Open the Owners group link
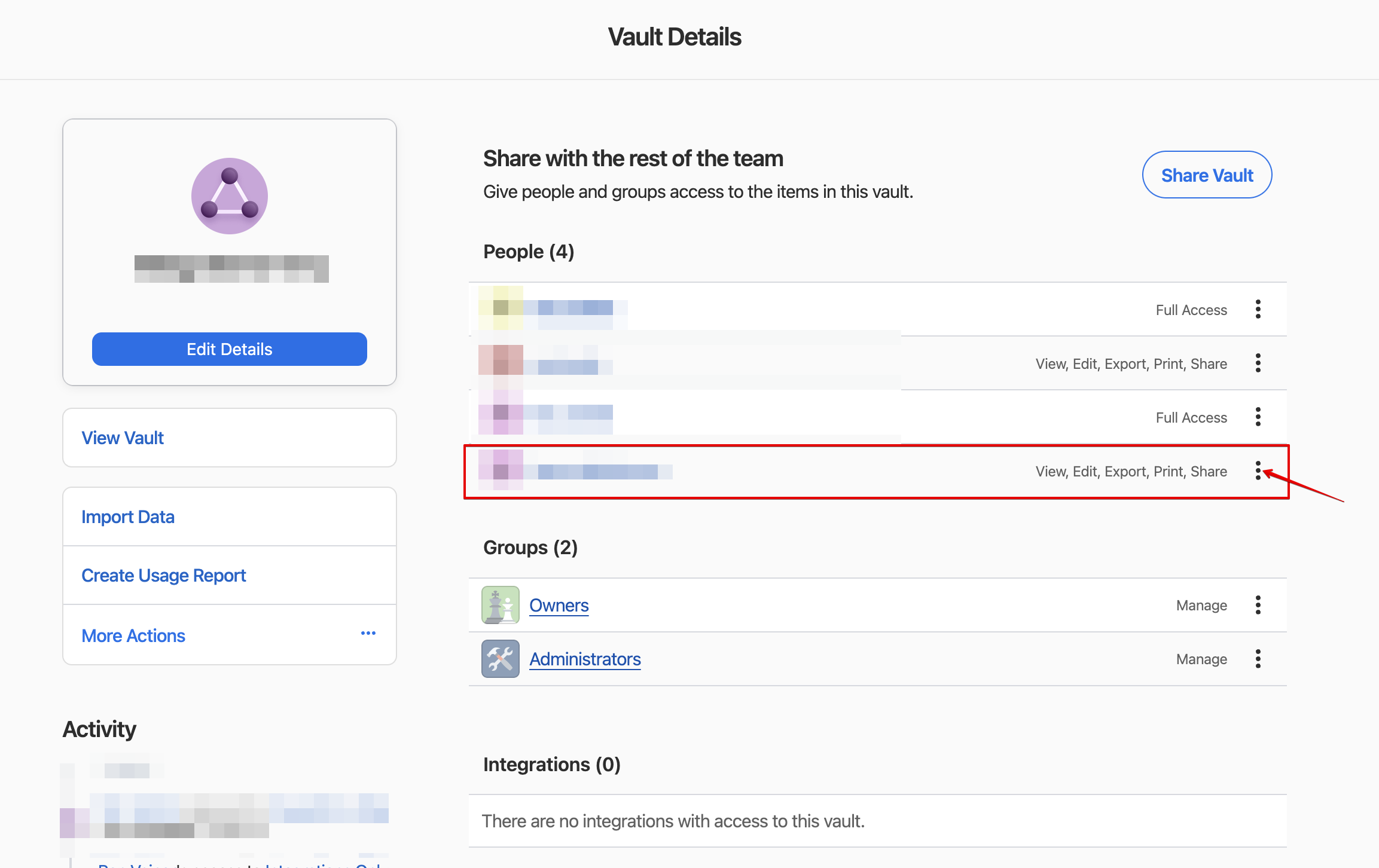 click(x=559, y=605)
